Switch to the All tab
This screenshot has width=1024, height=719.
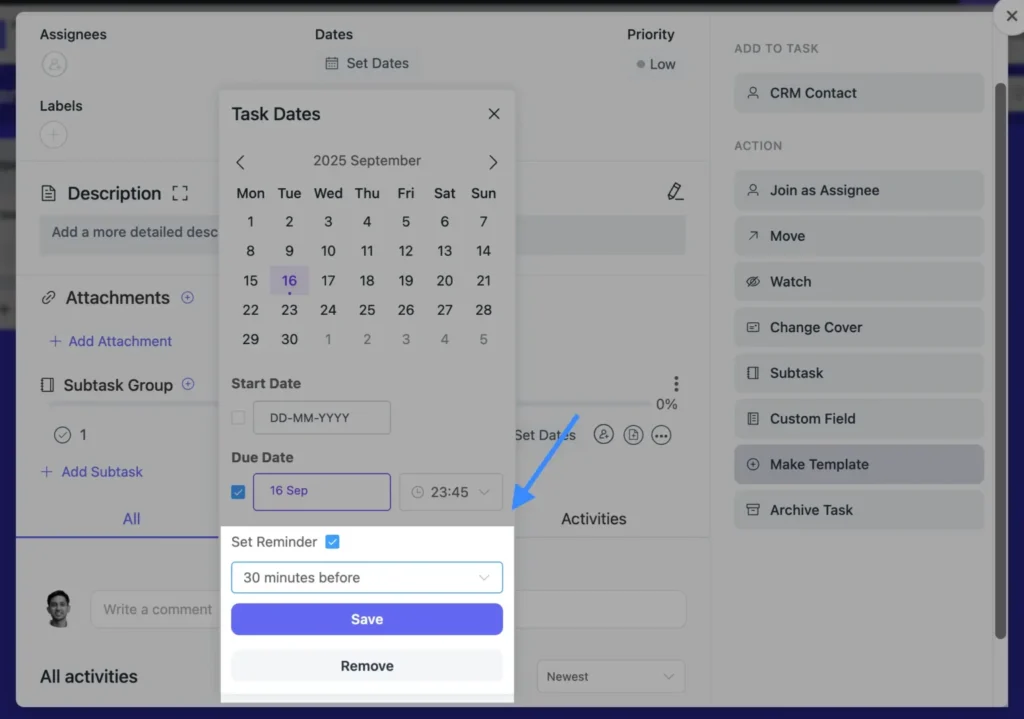tap(131, 519)
